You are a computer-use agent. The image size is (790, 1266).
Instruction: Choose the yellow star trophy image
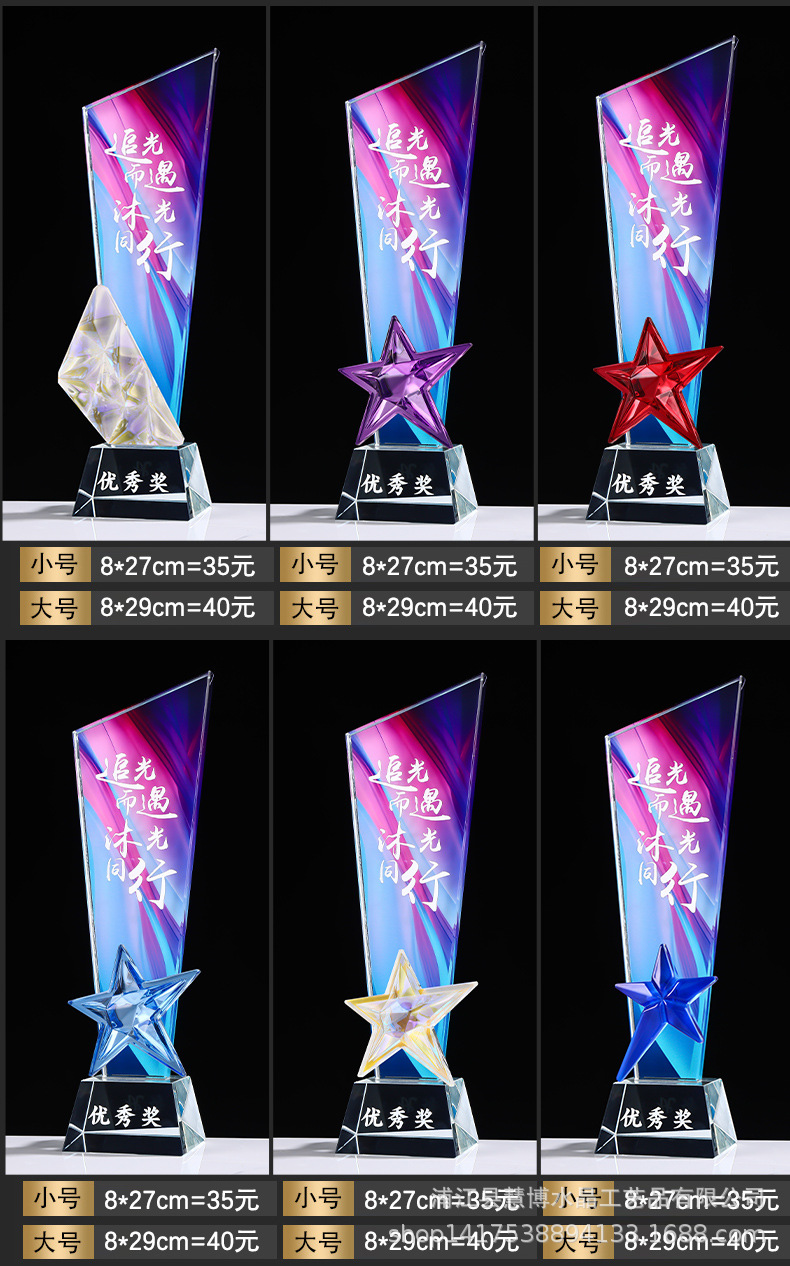coord(406,908)
